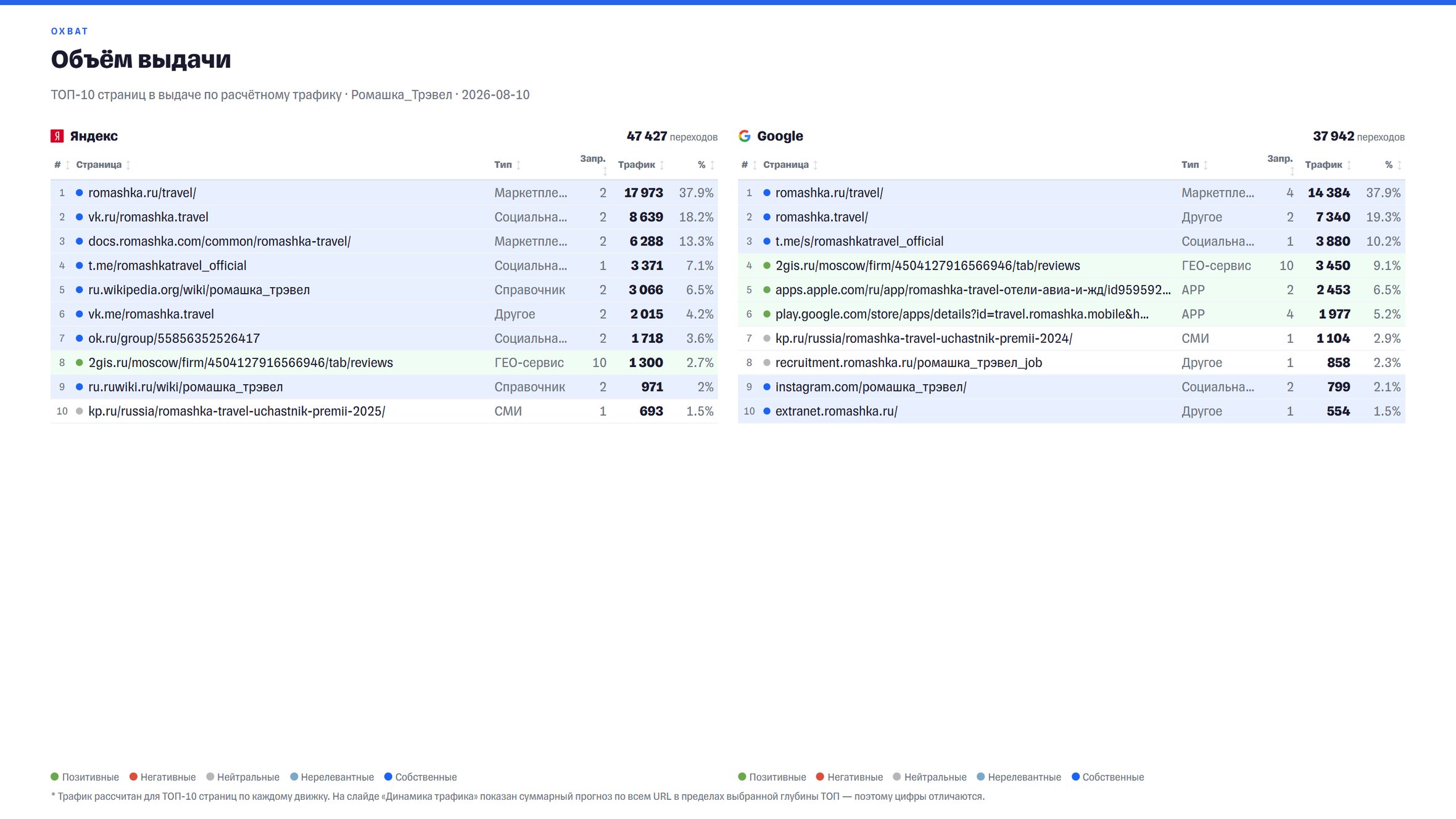Click 19.3% share cell
Image resolution: width=1456 pixels, height=819 pixels.
coord(1384,217)
